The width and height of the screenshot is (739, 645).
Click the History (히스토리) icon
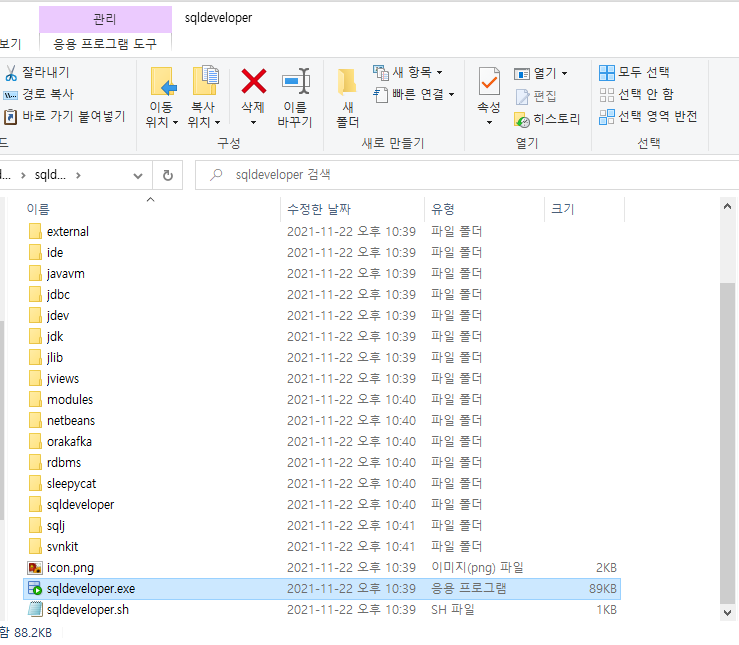point(522,120)
